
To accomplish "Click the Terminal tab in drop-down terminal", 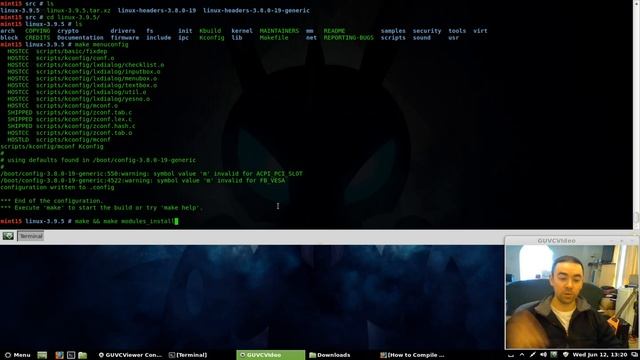I will pyautogui.click(x=31, y=236).
